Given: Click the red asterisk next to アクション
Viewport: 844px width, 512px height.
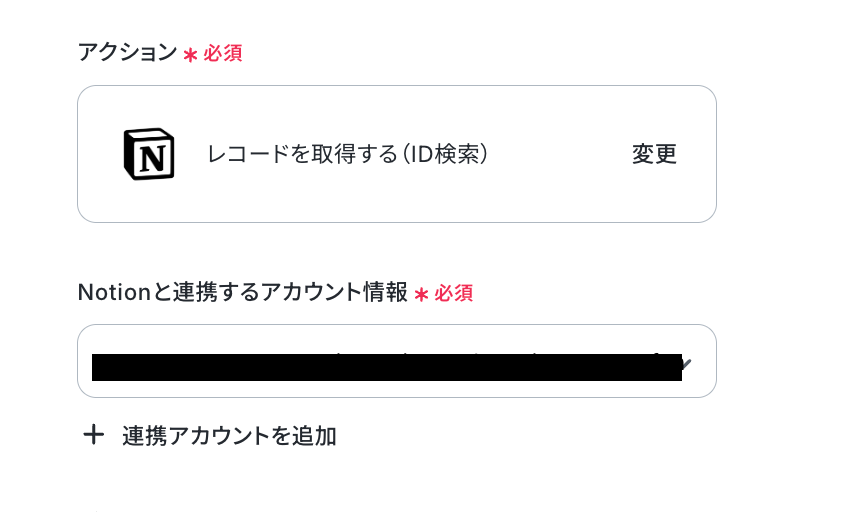Looking at the screenshot, I should pyautogui.click(x=190, y=54).
